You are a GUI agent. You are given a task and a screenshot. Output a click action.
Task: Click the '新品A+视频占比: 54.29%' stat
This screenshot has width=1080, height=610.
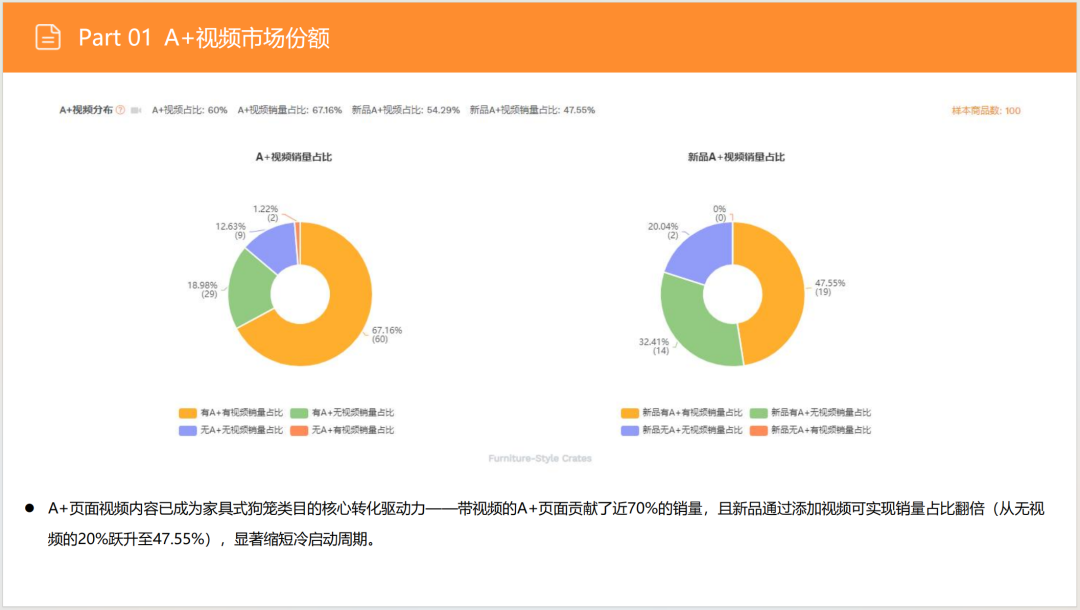point(406,110)
